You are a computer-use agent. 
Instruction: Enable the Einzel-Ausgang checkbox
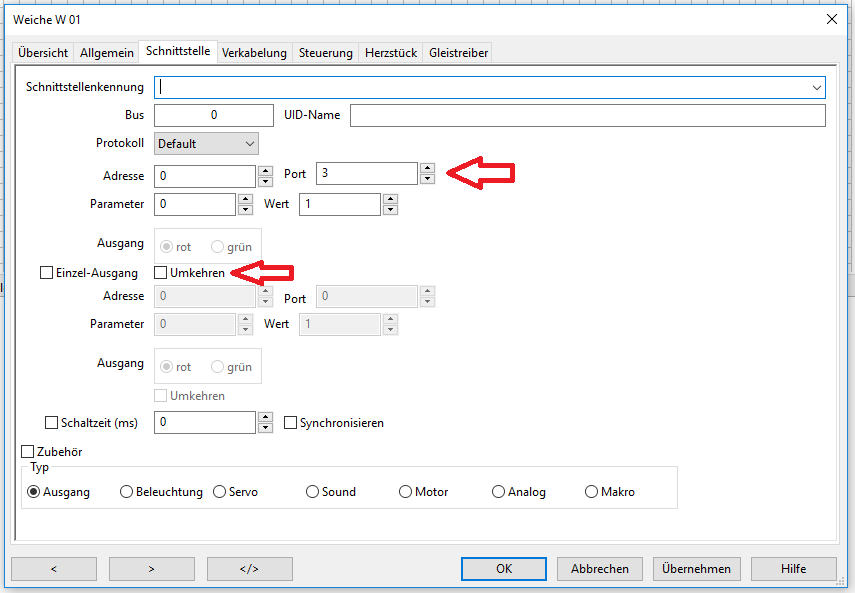point(46,273)
